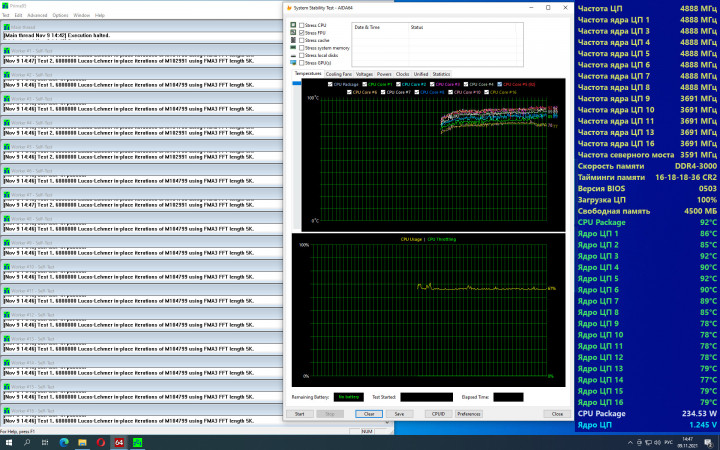Launch Opera browser from the taskbar
The image size is (720, 450).
coord(101,443)
